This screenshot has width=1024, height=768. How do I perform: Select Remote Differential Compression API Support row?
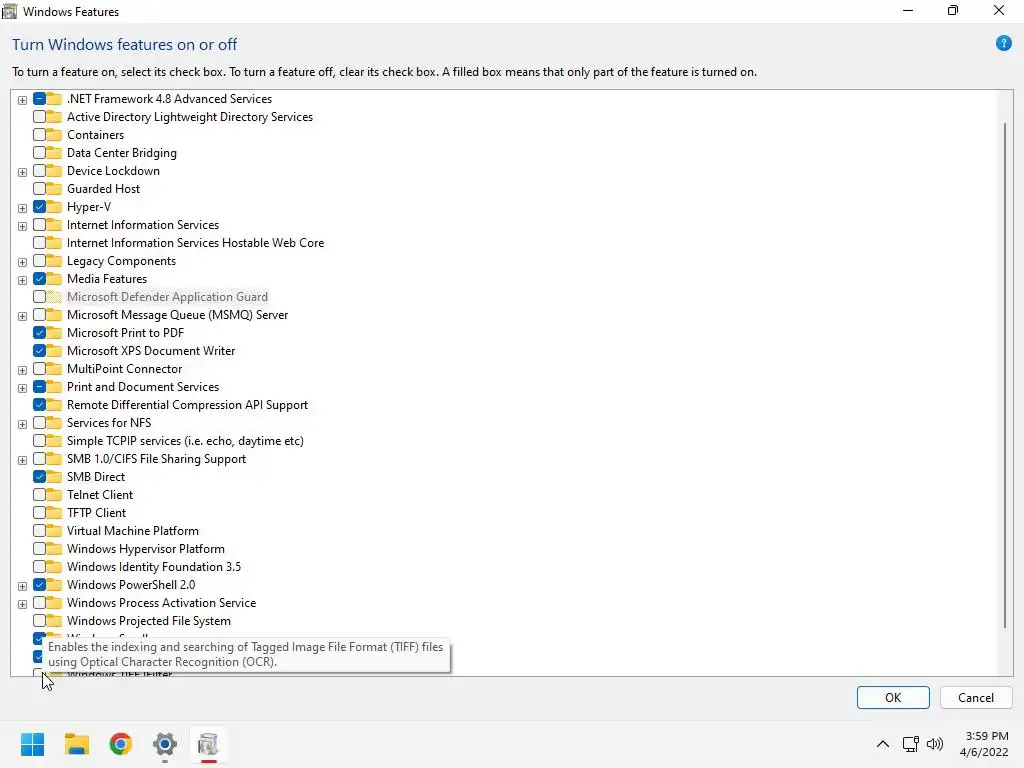tap(187, 405)
